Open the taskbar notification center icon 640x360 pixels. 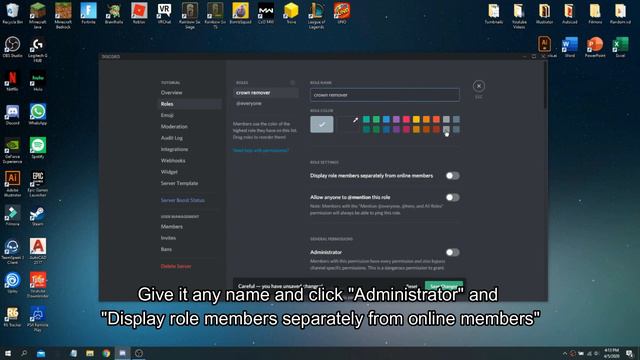coord(629,353)
